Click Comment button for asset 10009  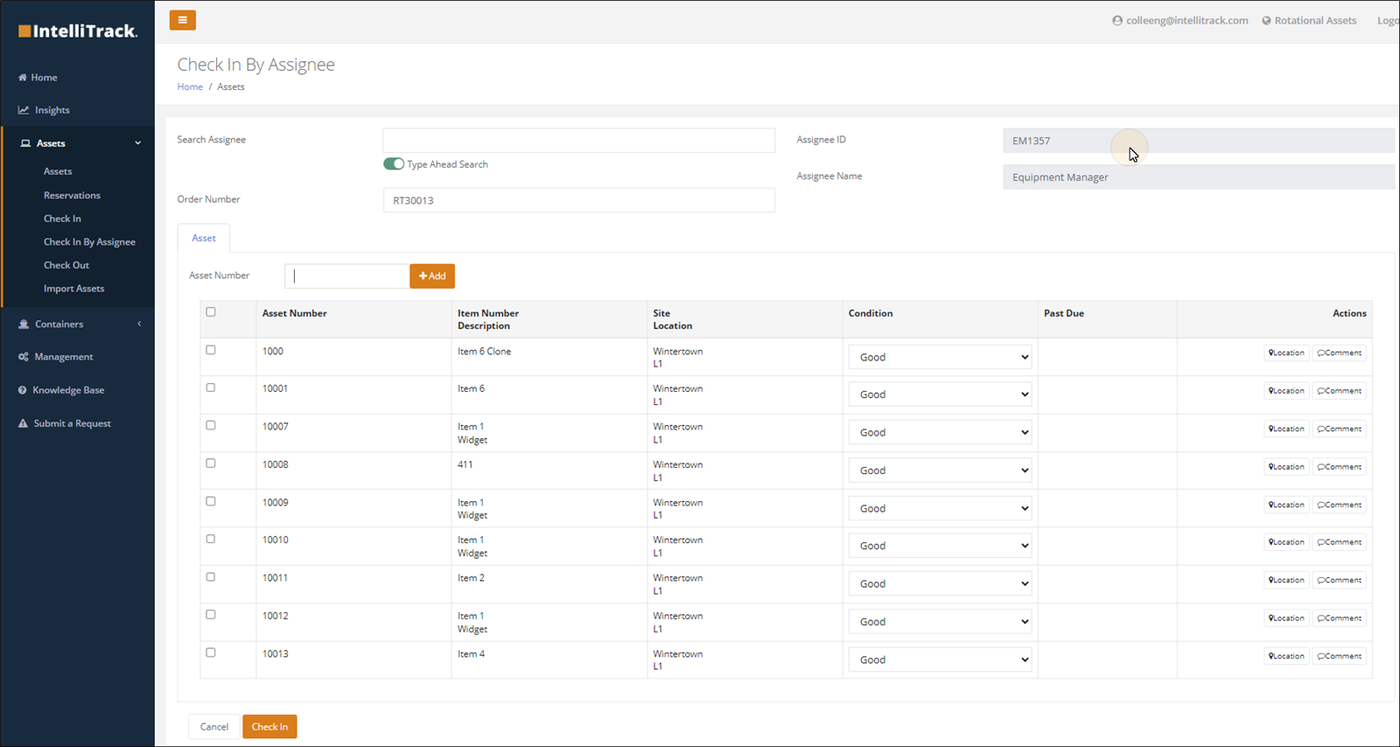point(1339,505)
